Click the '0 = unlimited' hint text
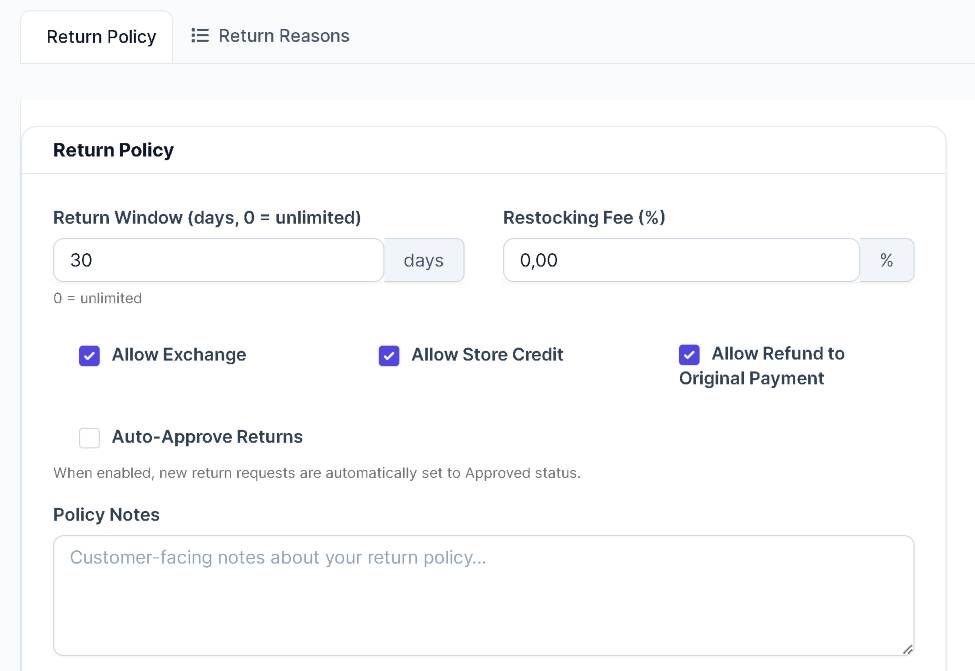This screenshot has height=671, width=975. pos(98,298)
